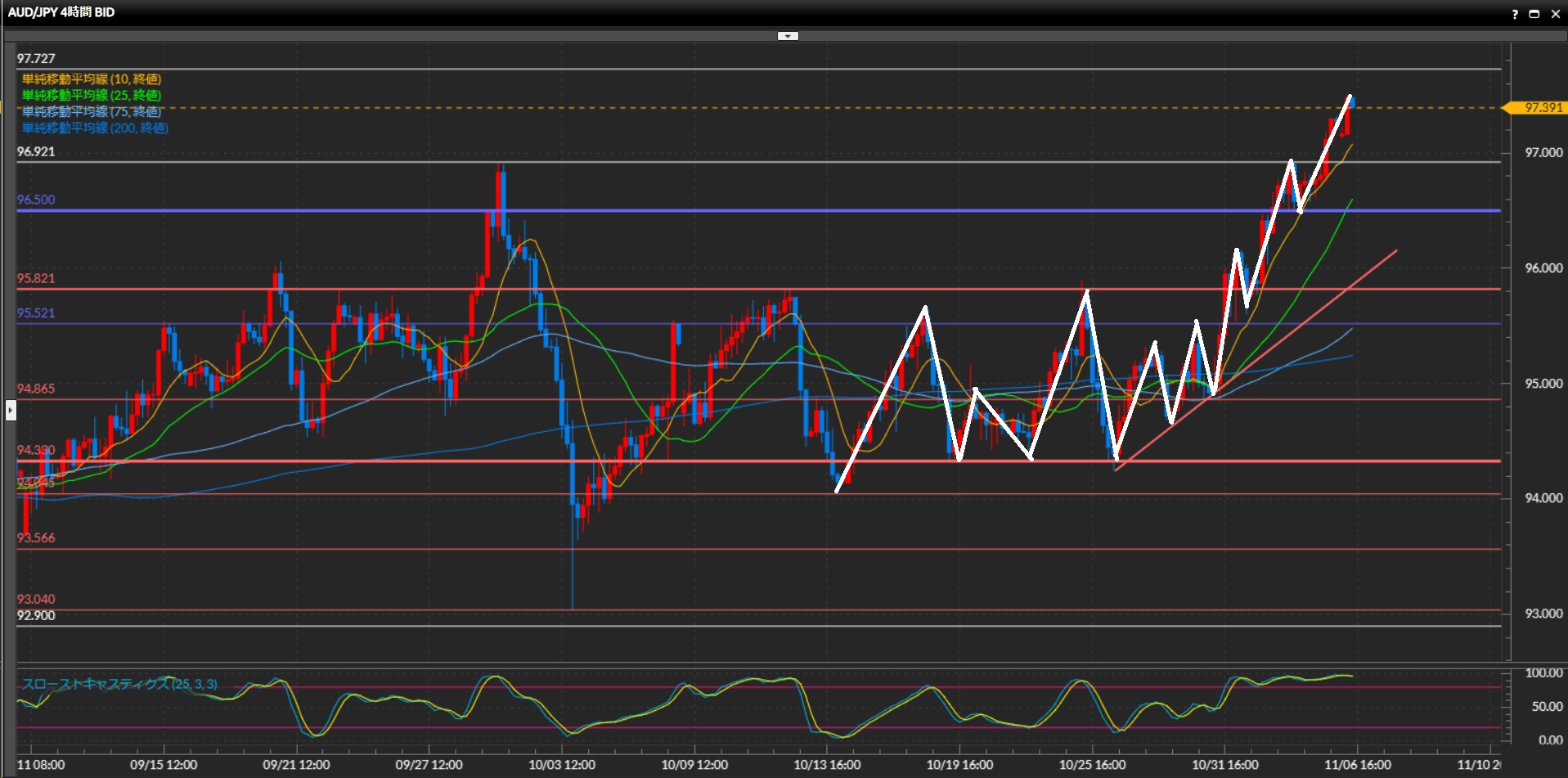Click the 97.727 horizontal line label
The height and width of the screenshot is (778, 1568).
tap(36, 59)
